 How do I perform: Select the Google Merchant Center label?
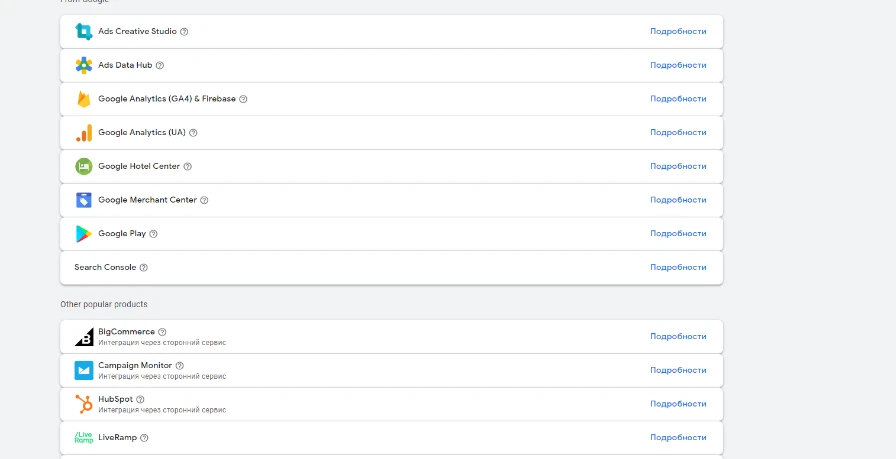point(147,200)
